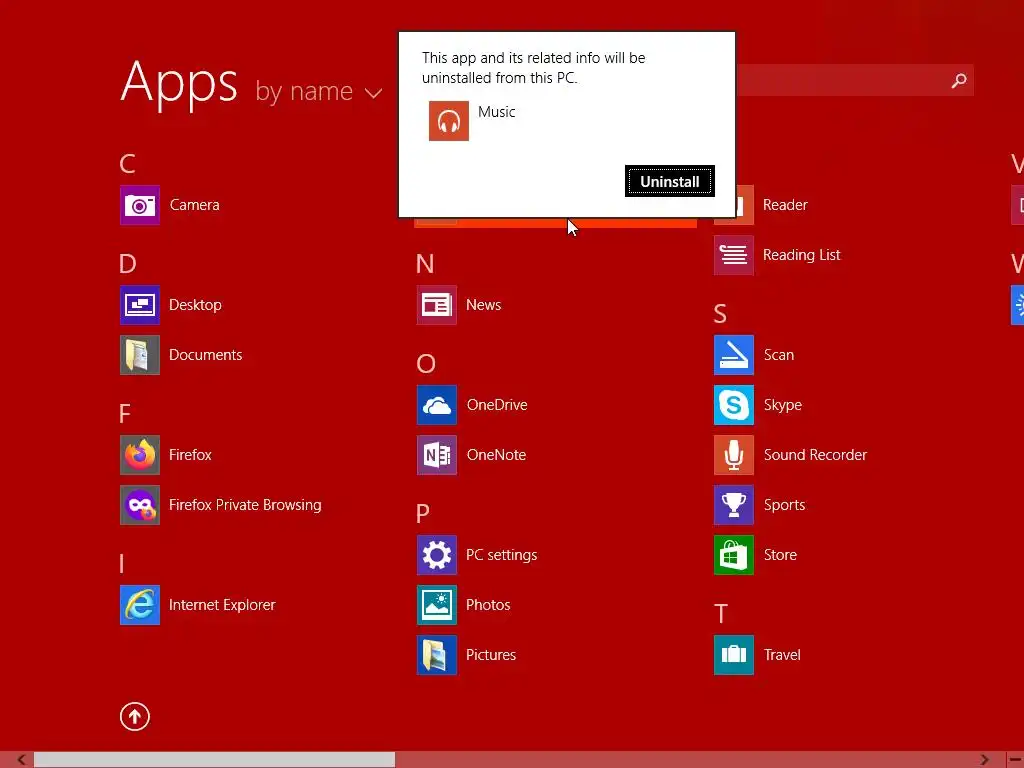Click the 'Reader' app label
1024x768 pixels.
coord(785,205)
